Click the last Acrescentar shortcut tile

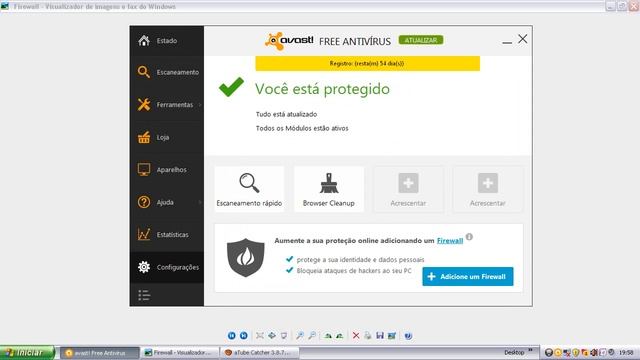tap(487, 189)
